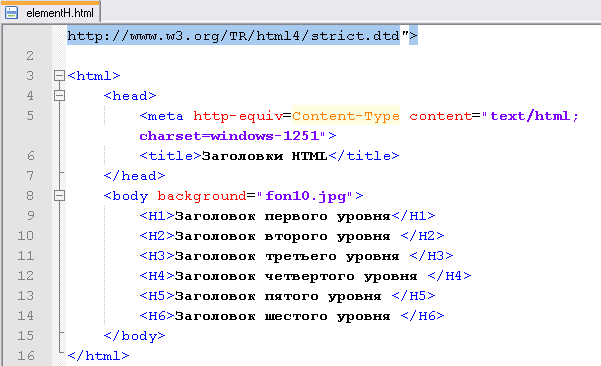Viewport: 601px width, 366px height.
Task: Click the Content-Type highlighted attribute value
Action: (346, 115)
